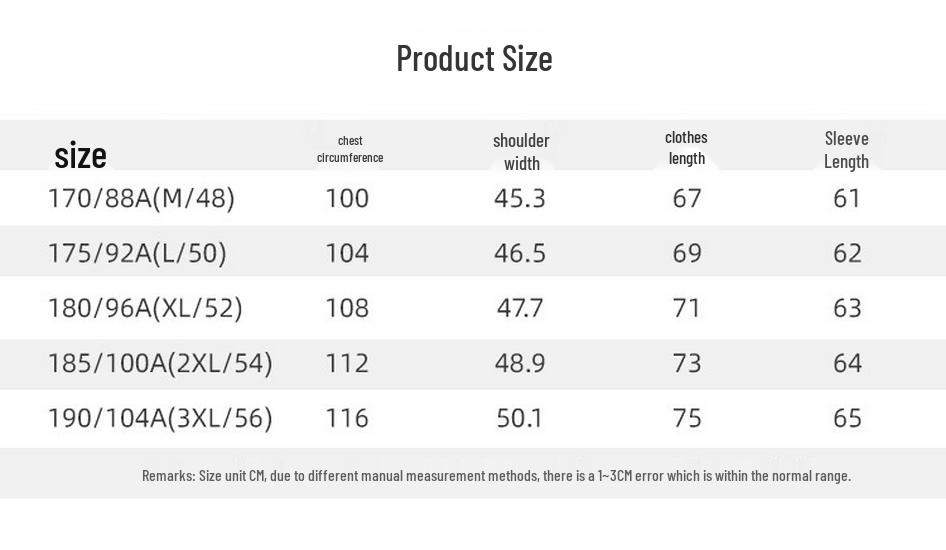Click the "Product Size" title
The width and height of the screenshot is (946, 550).
click(x=474, y=58)
